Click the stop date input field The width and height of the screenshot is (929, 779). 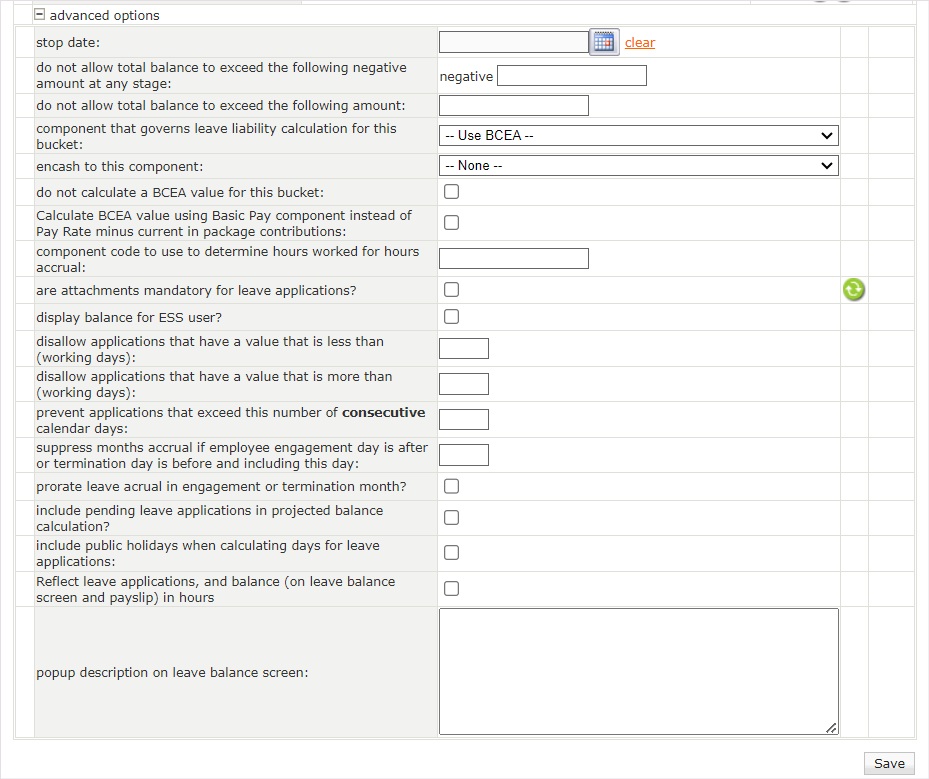point(513,42)
